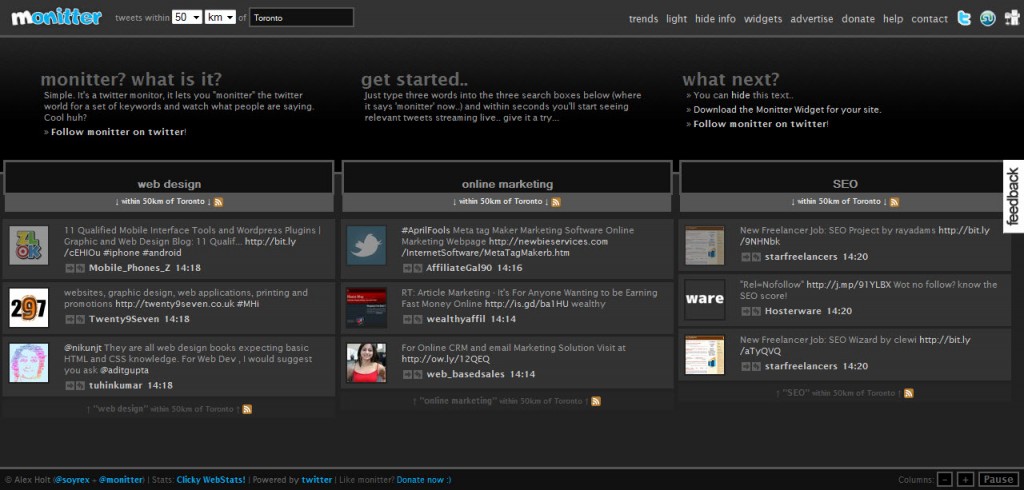1024x490 pixels.
Task: Open monitter's Twitter bird icon in the header
Action: pos(964,18)
